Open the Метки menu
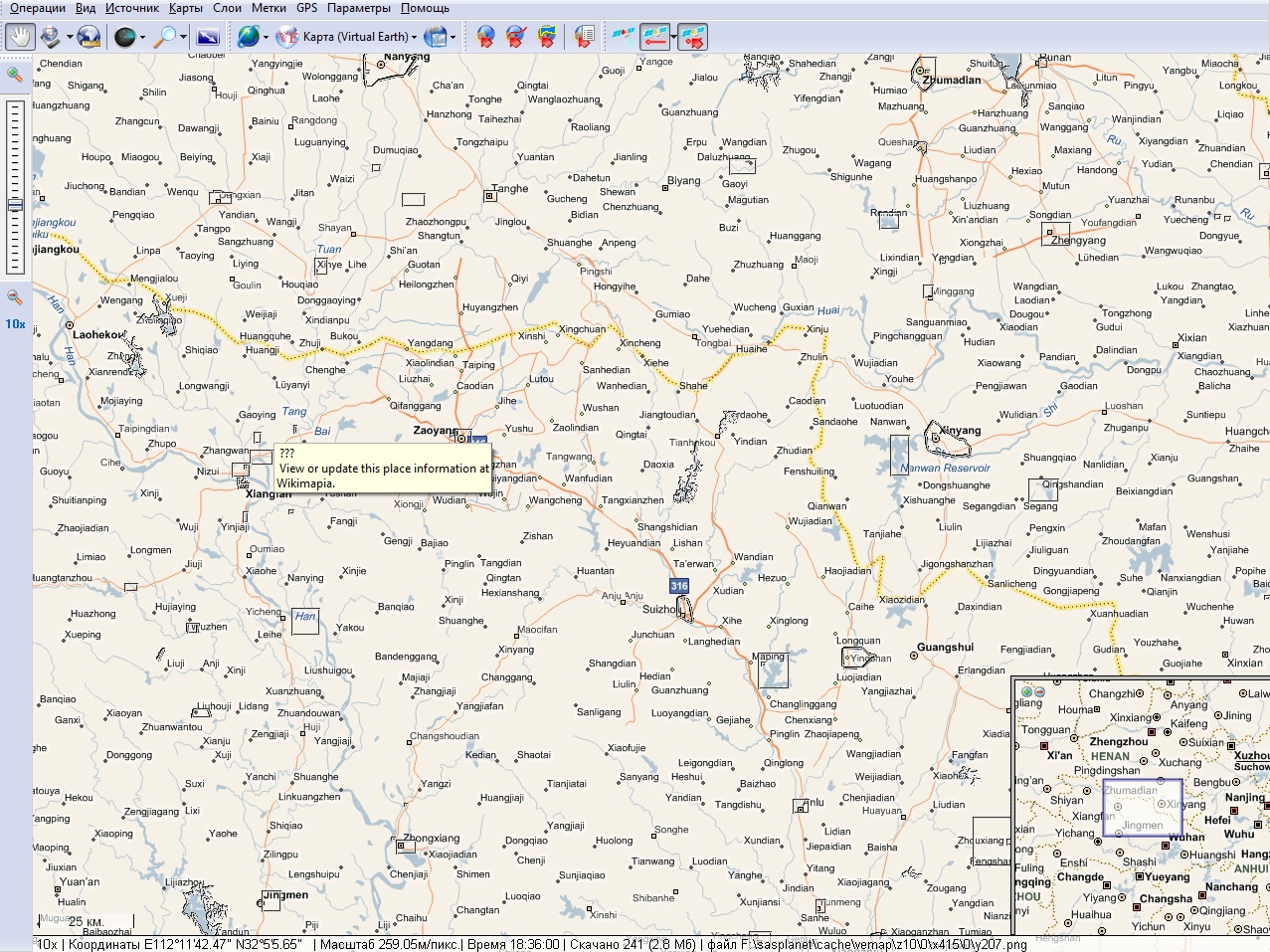1270x952 pixels. pos(269,8)
